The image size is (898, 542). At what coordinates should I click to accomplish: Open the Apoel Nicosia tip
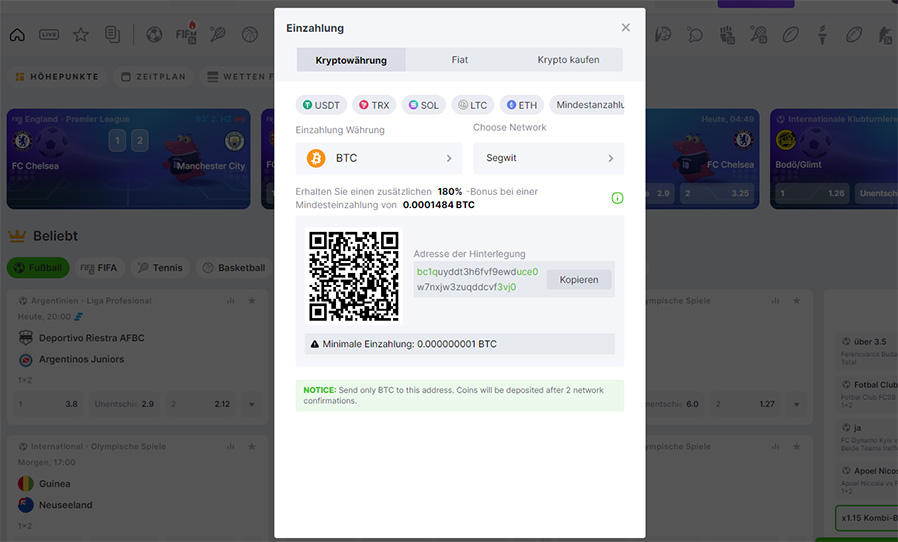pos(869,480)
